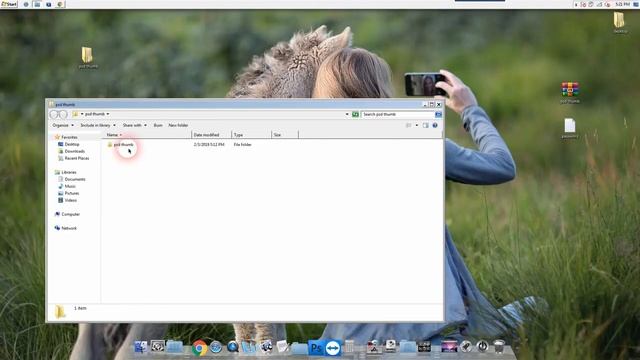Open the magnifier app icon in the dock
The height and width of the screenshot is (360, 640).
click(x=233, y=347)
